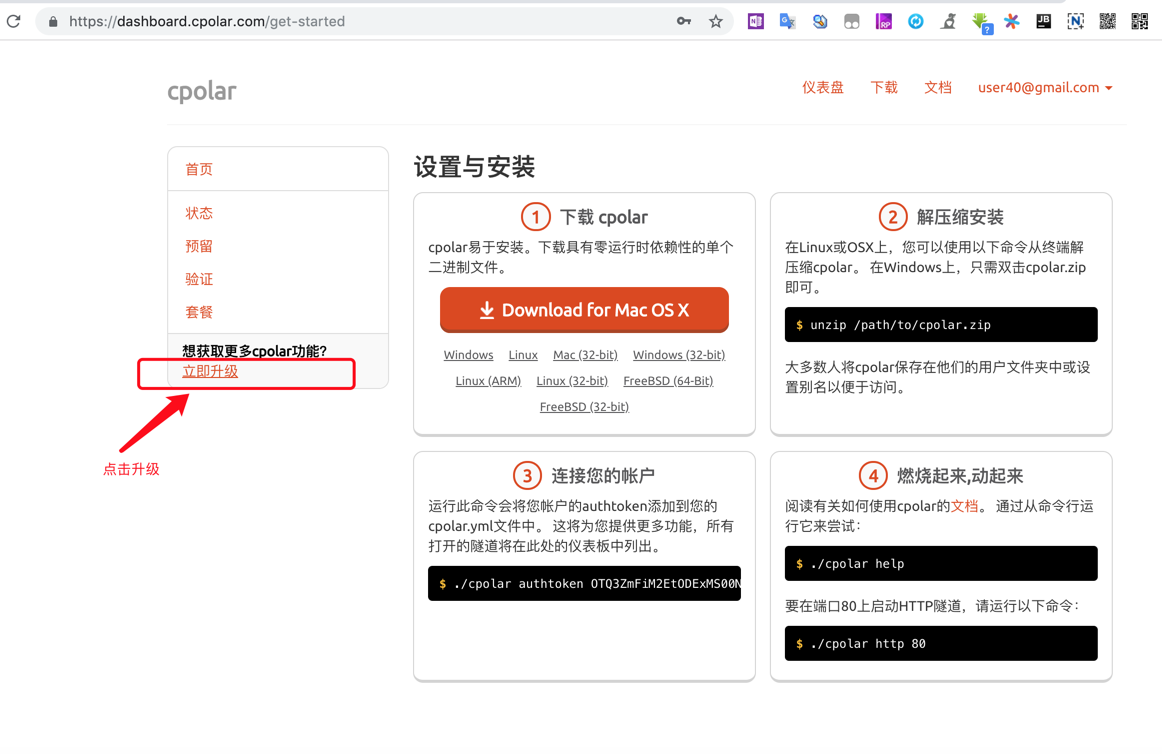Expand the user40@gmail.com account menu
Viewport: 1162px width, 754px height.
point(1045,87)
